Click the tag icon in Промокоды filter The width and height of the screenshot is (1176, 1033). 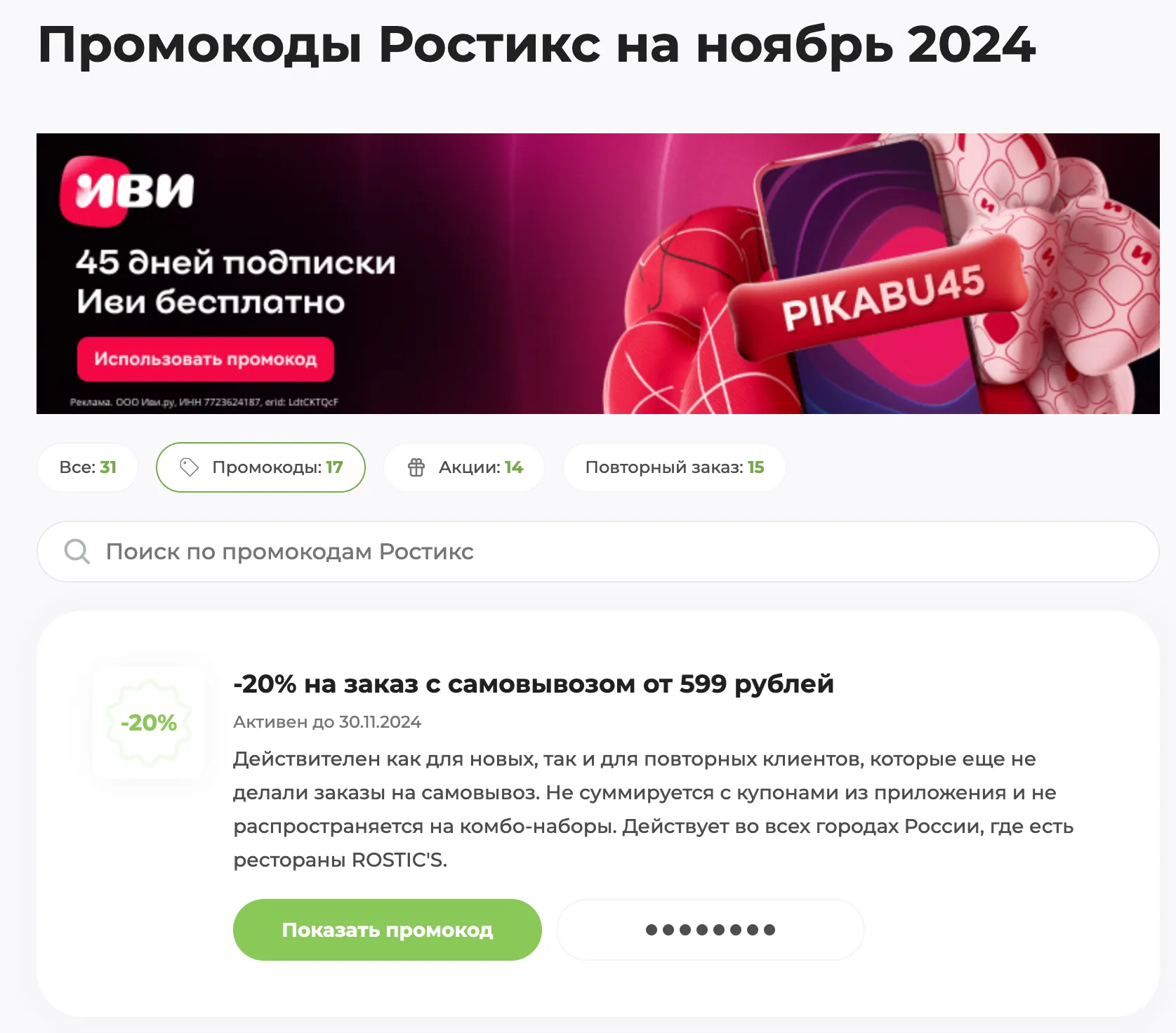189,467
